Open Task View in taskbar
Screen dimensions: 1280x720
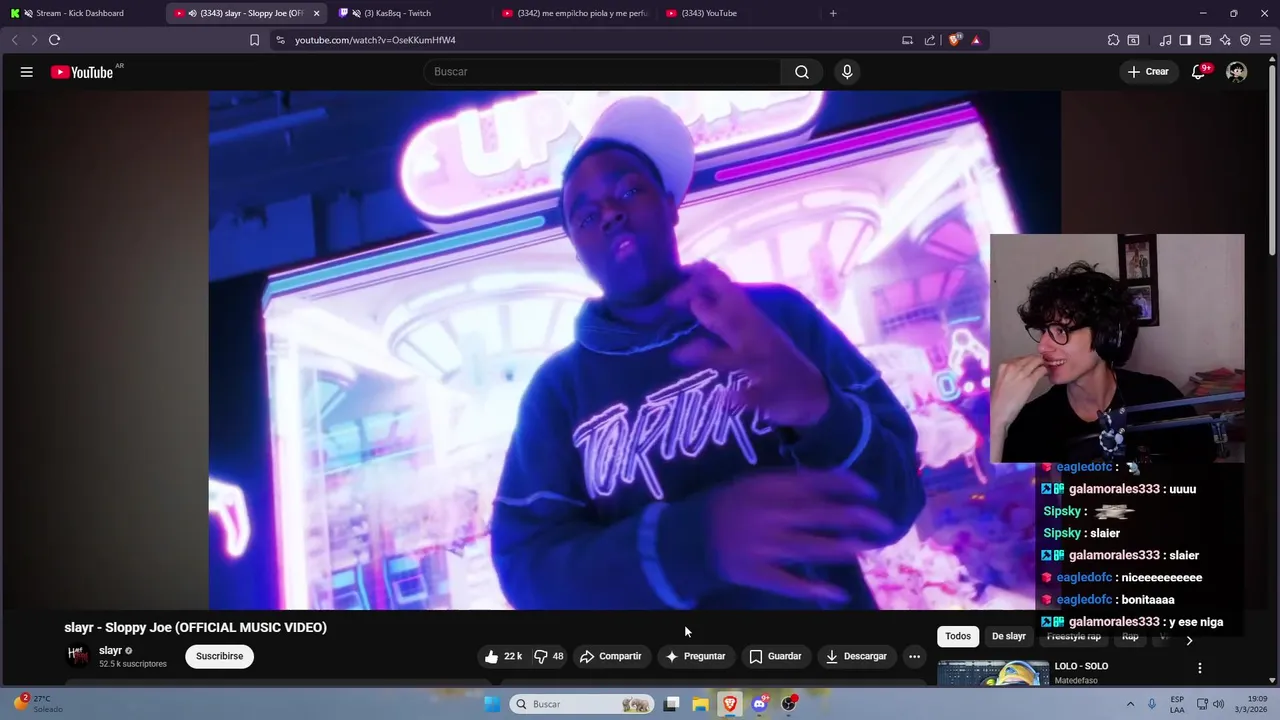pyautogui.click(x=671, y=704)
